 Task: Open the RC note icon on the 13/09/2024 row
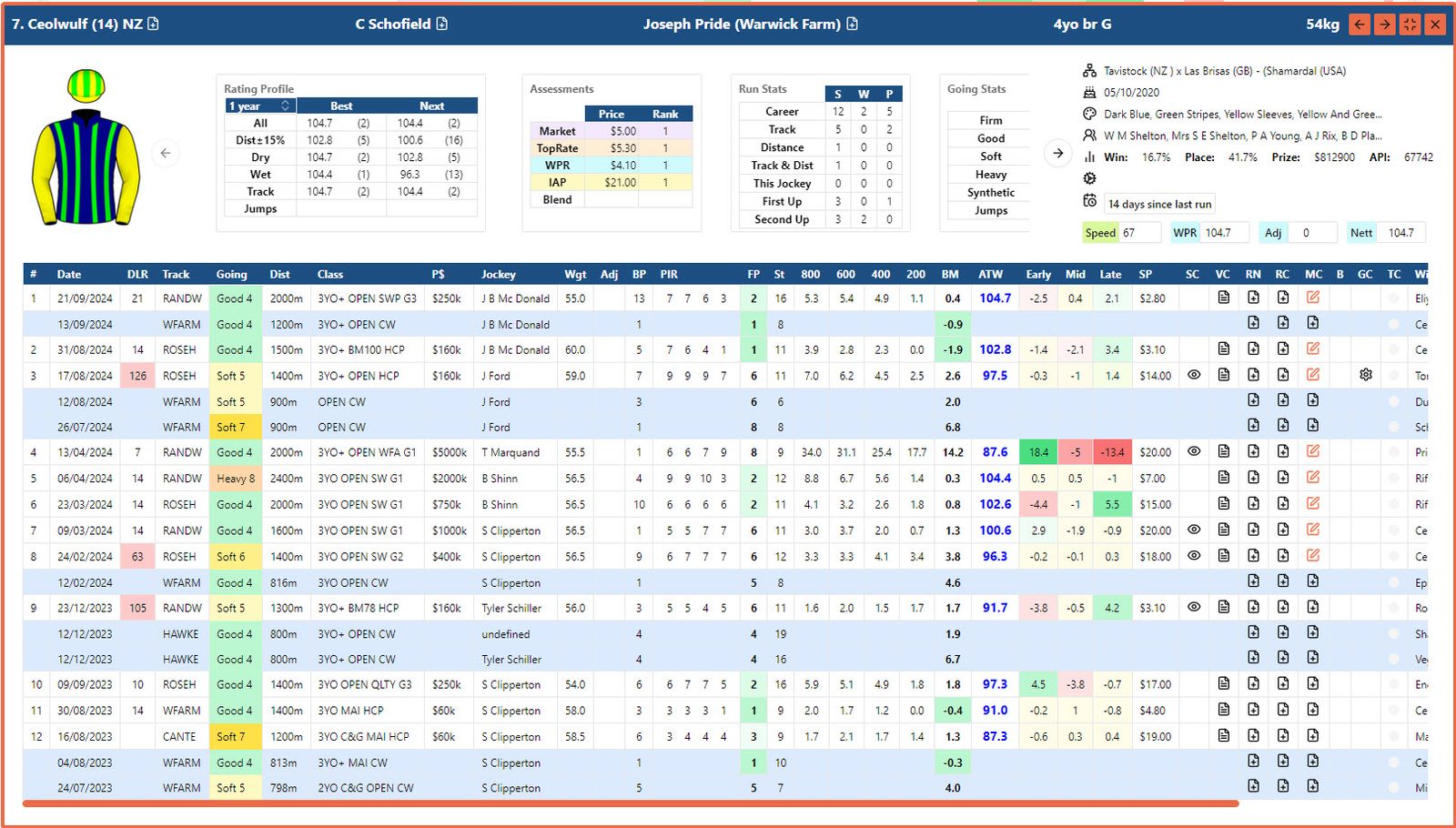pos(1282,324)
